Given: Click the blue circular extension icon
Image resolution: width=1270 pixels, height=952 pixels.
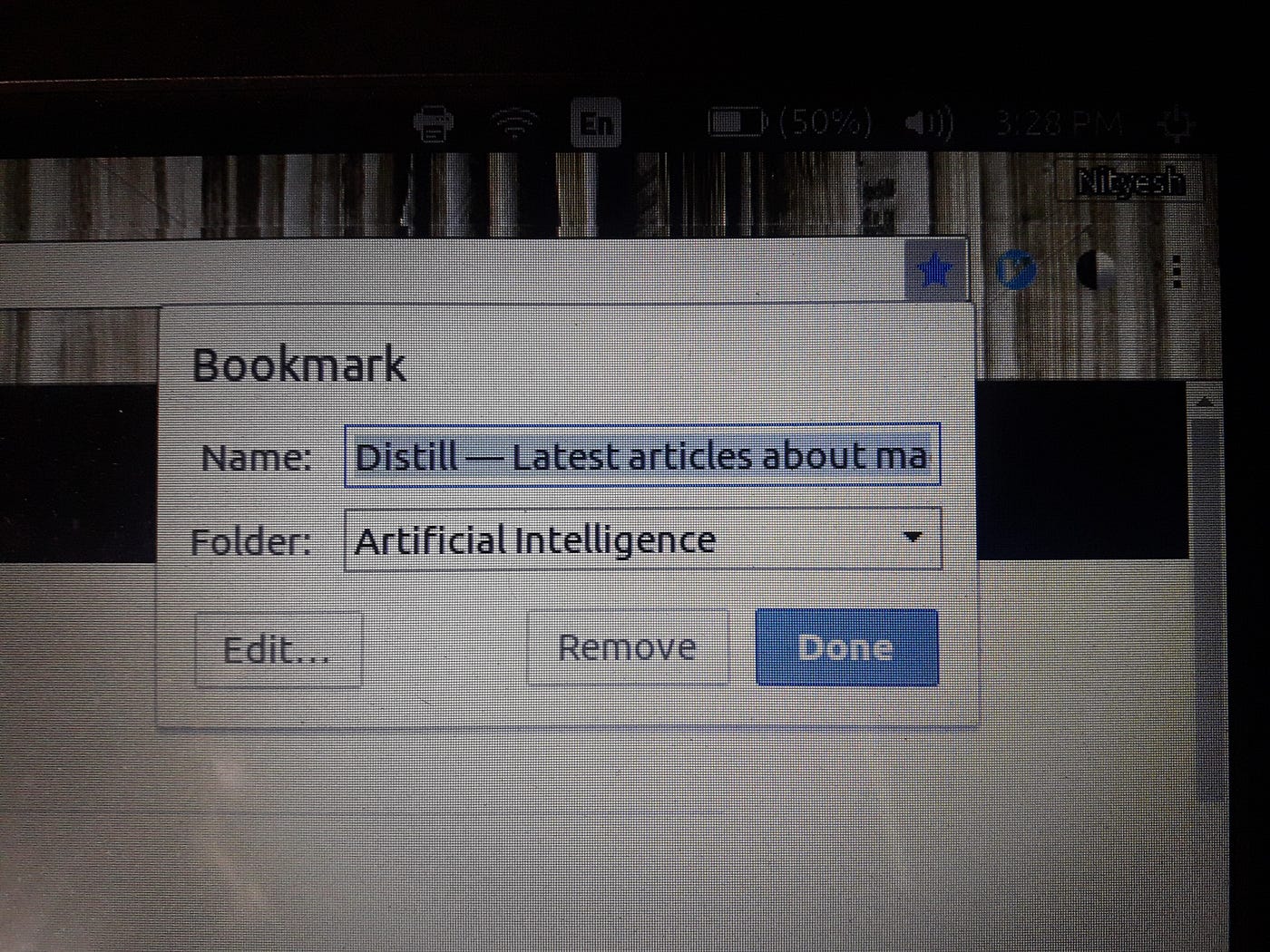Looking at the screenshot, I should 1016,270.
